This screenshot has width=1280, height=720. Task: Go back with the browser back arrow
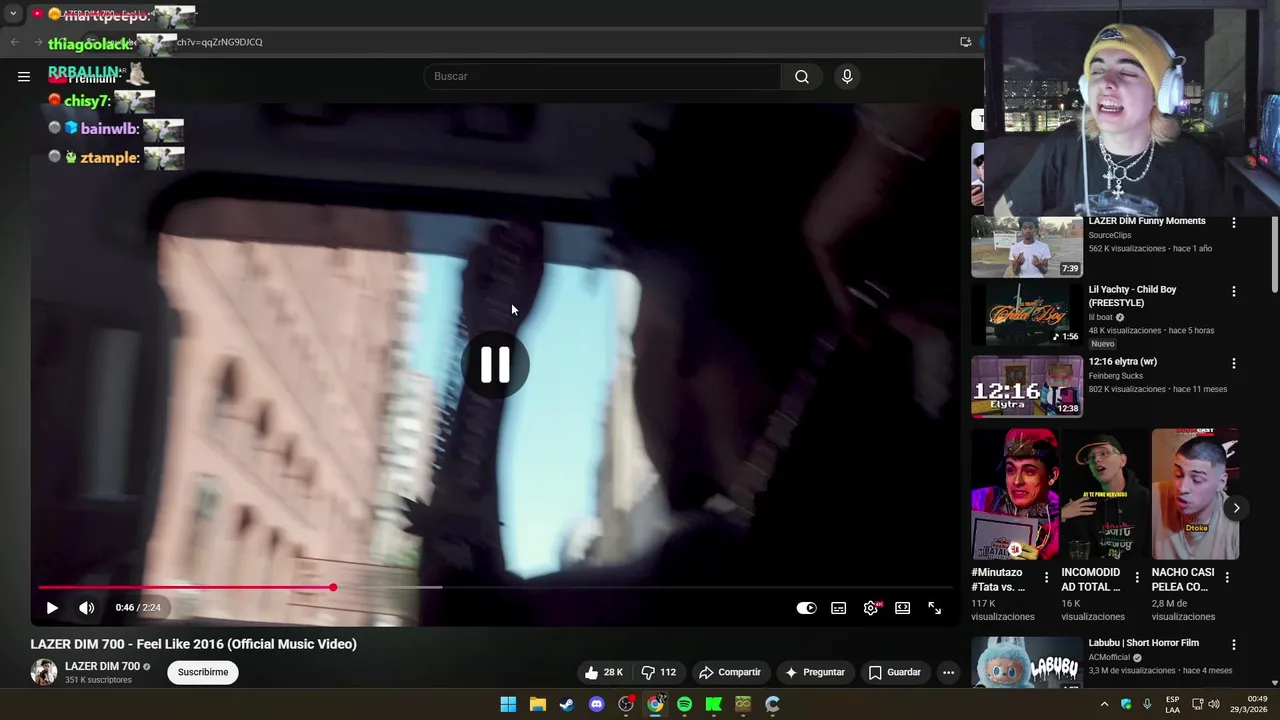pyautogui.click(x=14, y=42)
